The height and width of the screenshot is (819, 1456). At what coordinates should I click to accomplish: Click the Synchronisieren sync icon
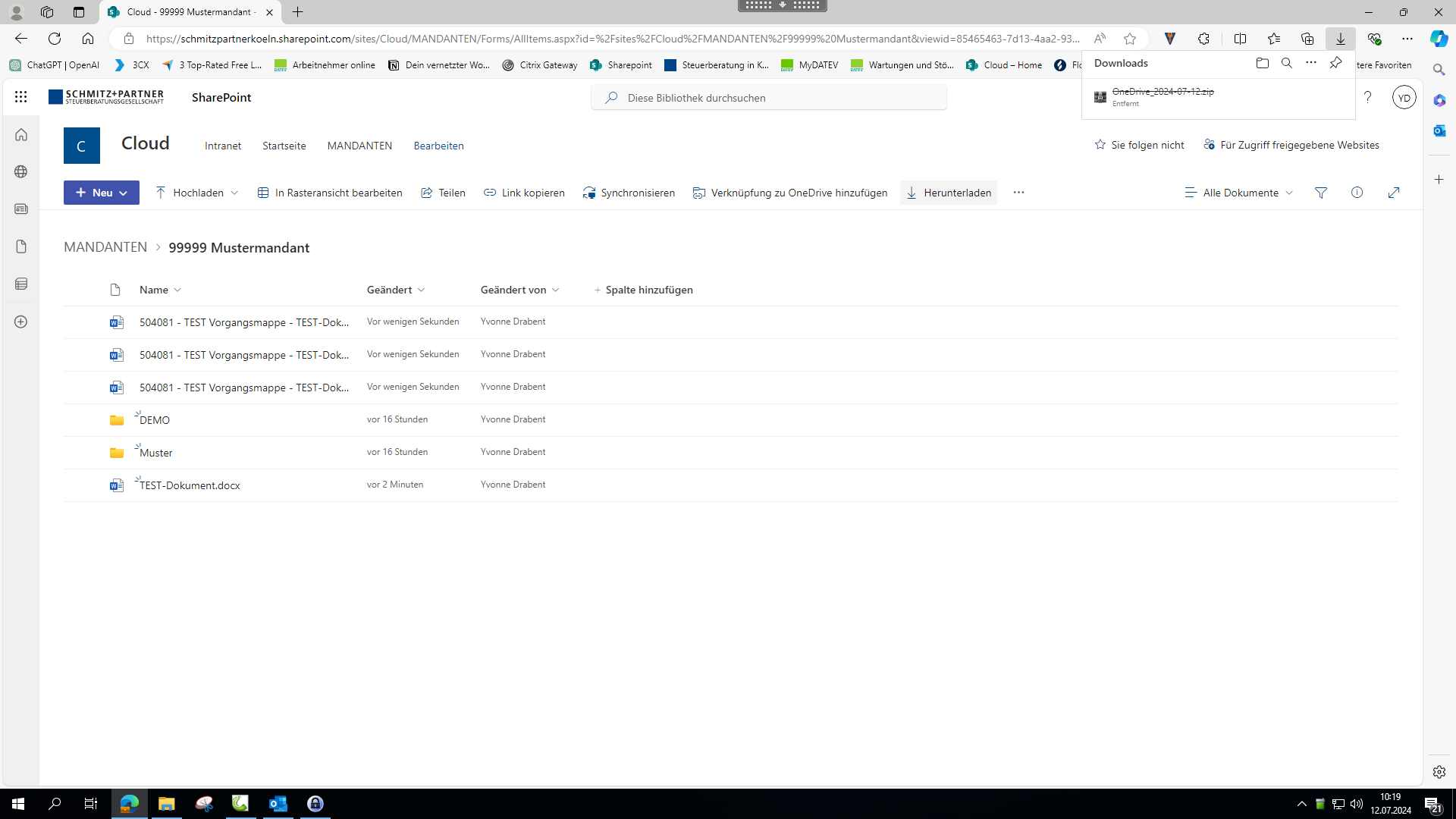click(x=589, y=193)
